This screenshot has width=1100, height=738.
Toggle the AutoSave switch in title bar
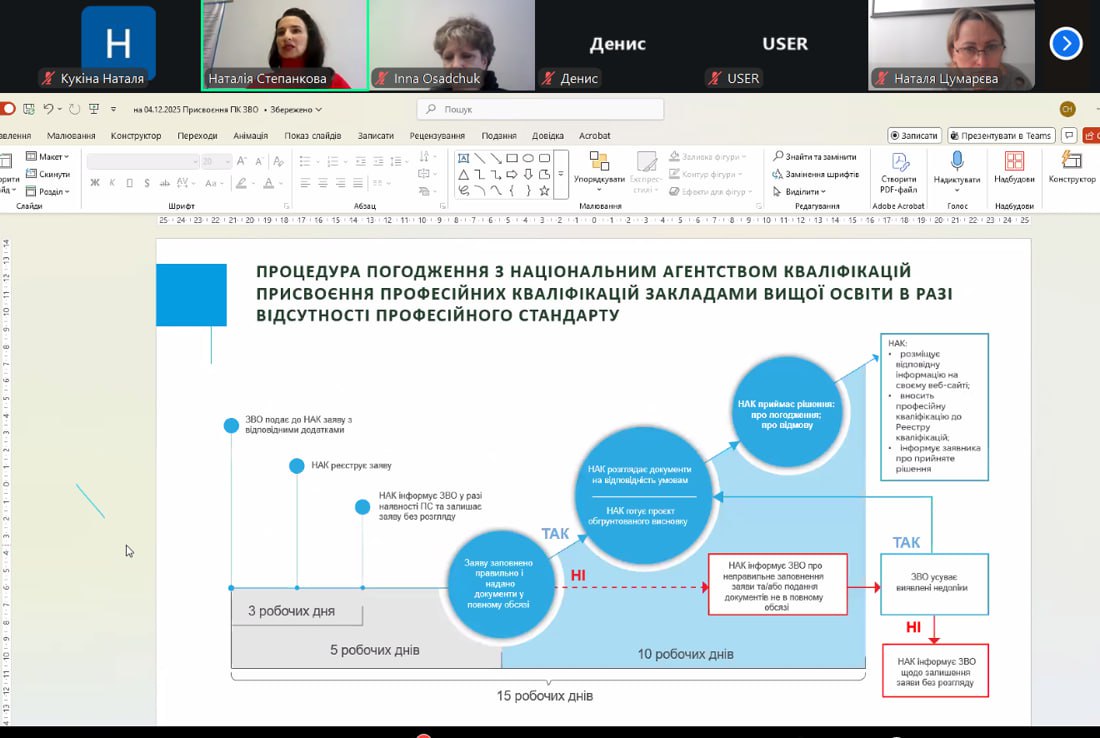tap(7, 109)
